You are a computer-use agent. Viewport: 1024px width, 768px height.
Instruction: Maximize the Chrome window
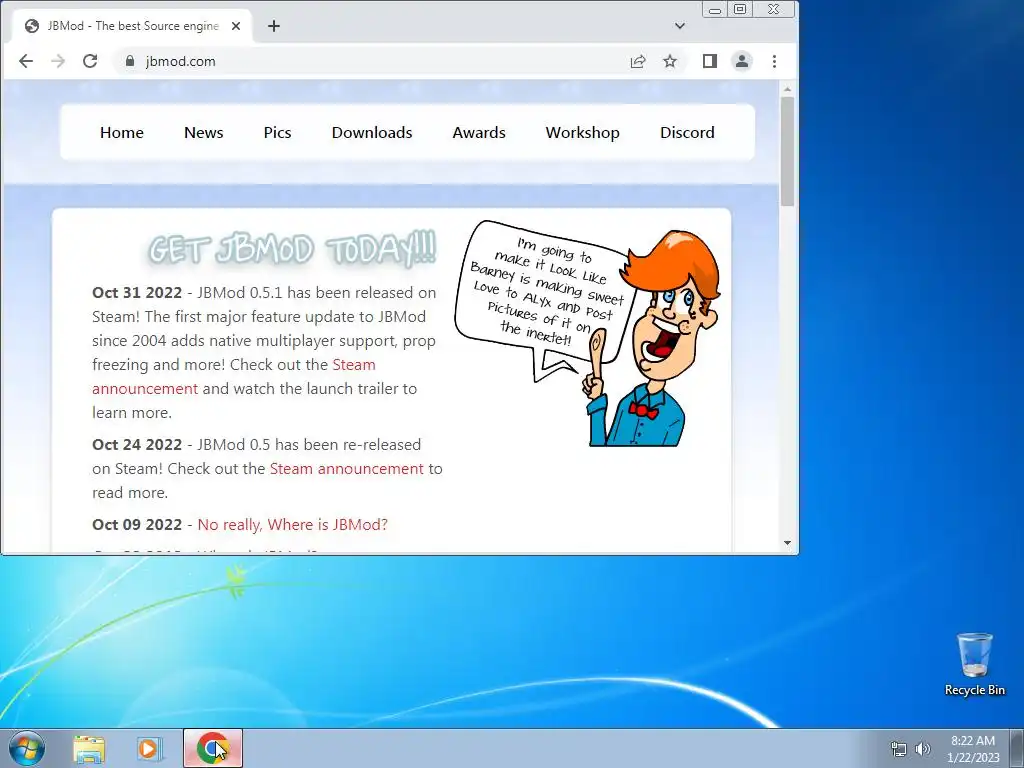coord(740,9)
